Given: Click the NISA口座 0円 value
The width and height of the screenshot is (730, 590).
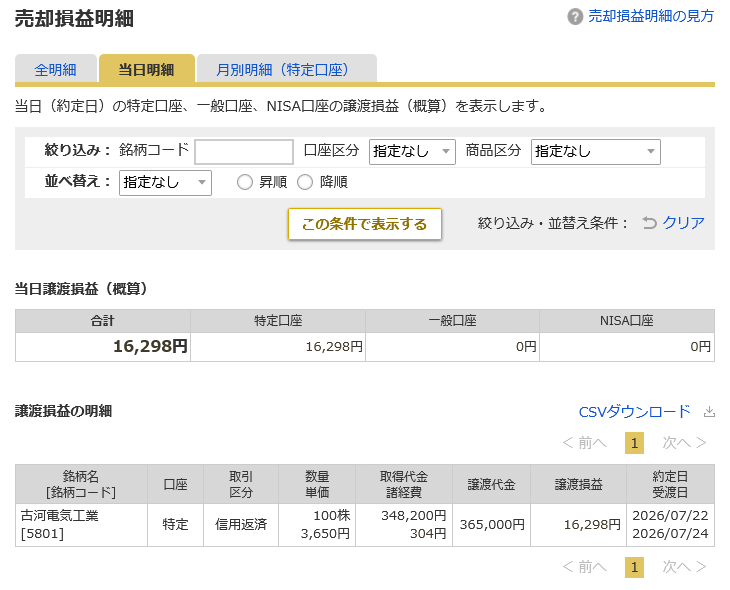Looking at the screenshot, I should (x=700, y=347).
